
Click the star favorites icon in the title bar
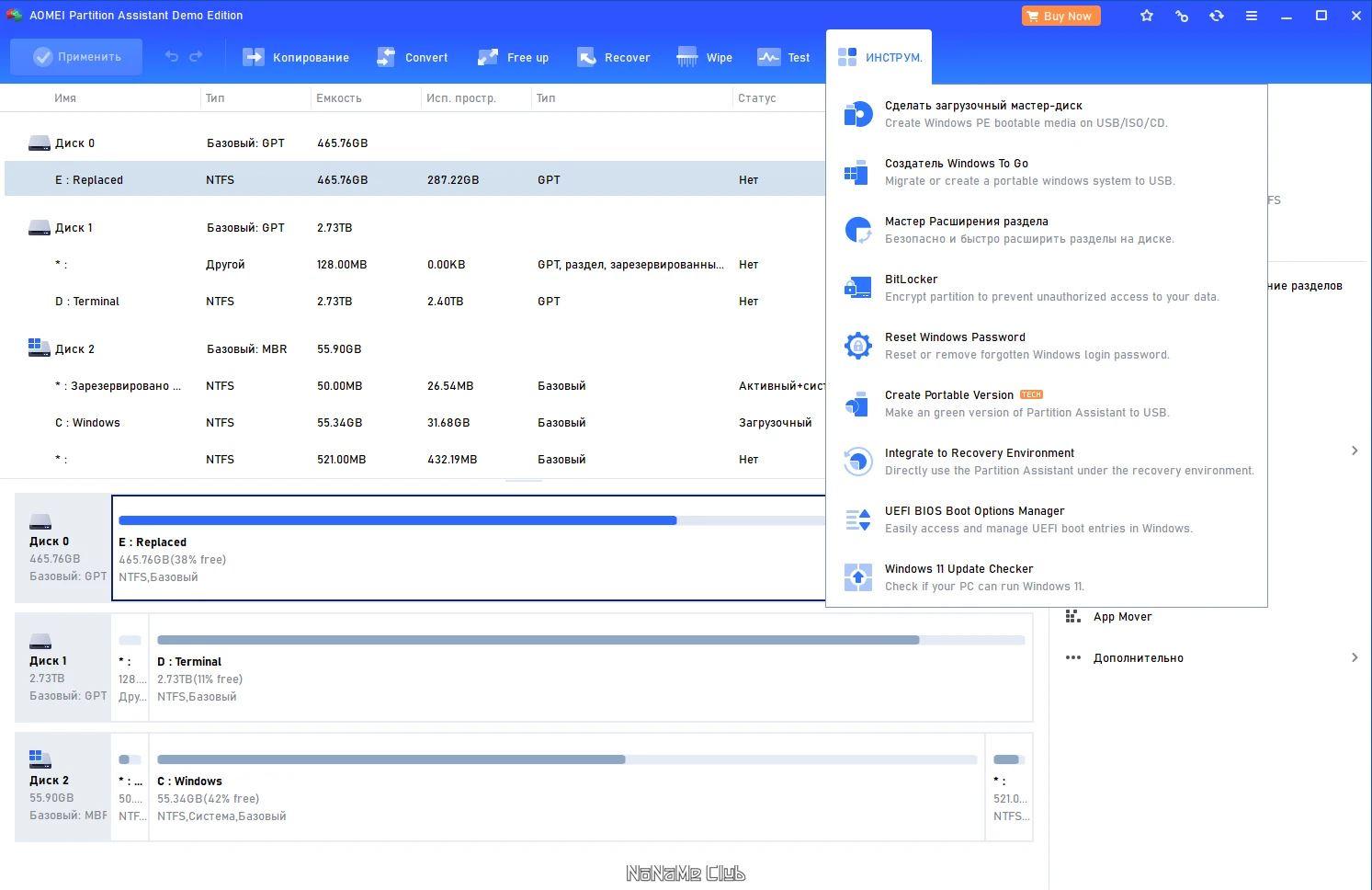[1147, 16]
